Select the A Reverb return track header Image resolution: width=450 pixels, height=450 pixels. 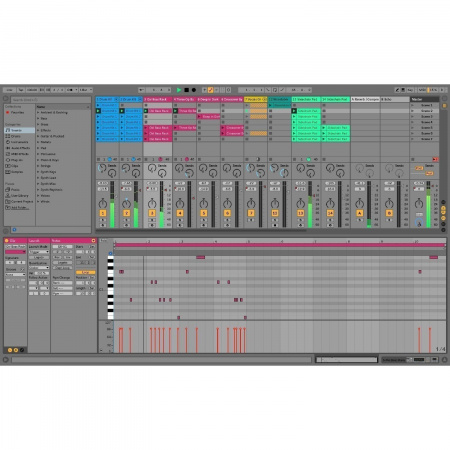click(x=365, y=99)
